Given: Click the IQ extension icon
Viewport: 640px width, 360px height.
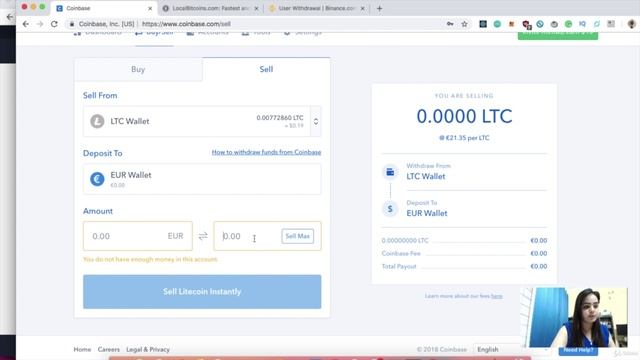Looking at the screenshot, I should coord(582,24).
